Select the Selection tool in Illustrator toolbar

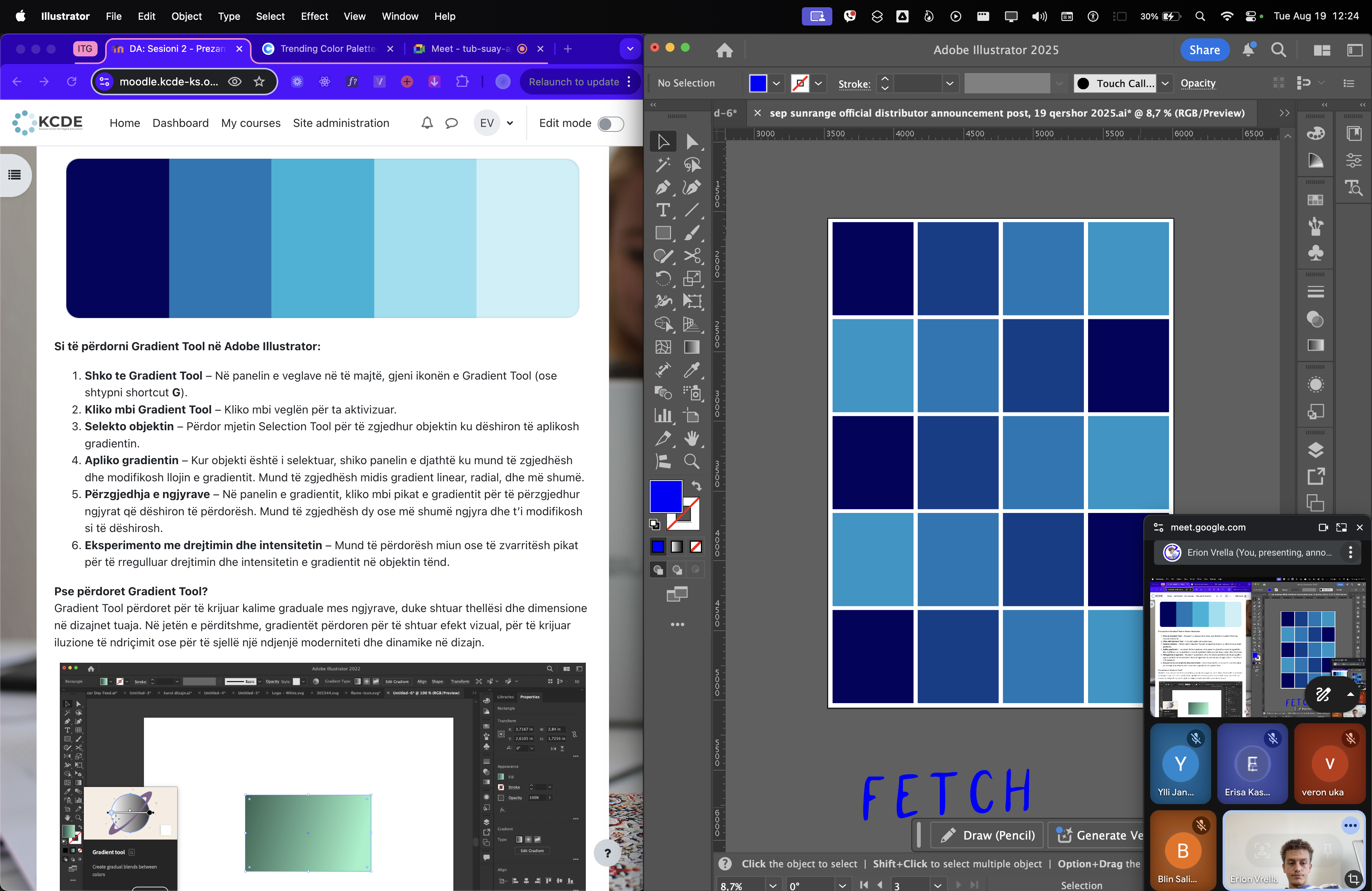pyautogui.click(x=663, y=141)
